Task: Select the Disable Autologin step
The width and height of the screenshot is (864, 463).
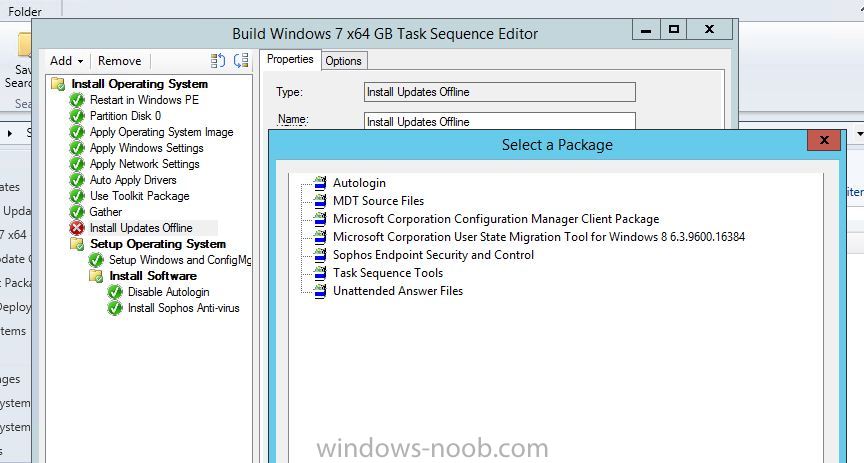Action: 169,292
